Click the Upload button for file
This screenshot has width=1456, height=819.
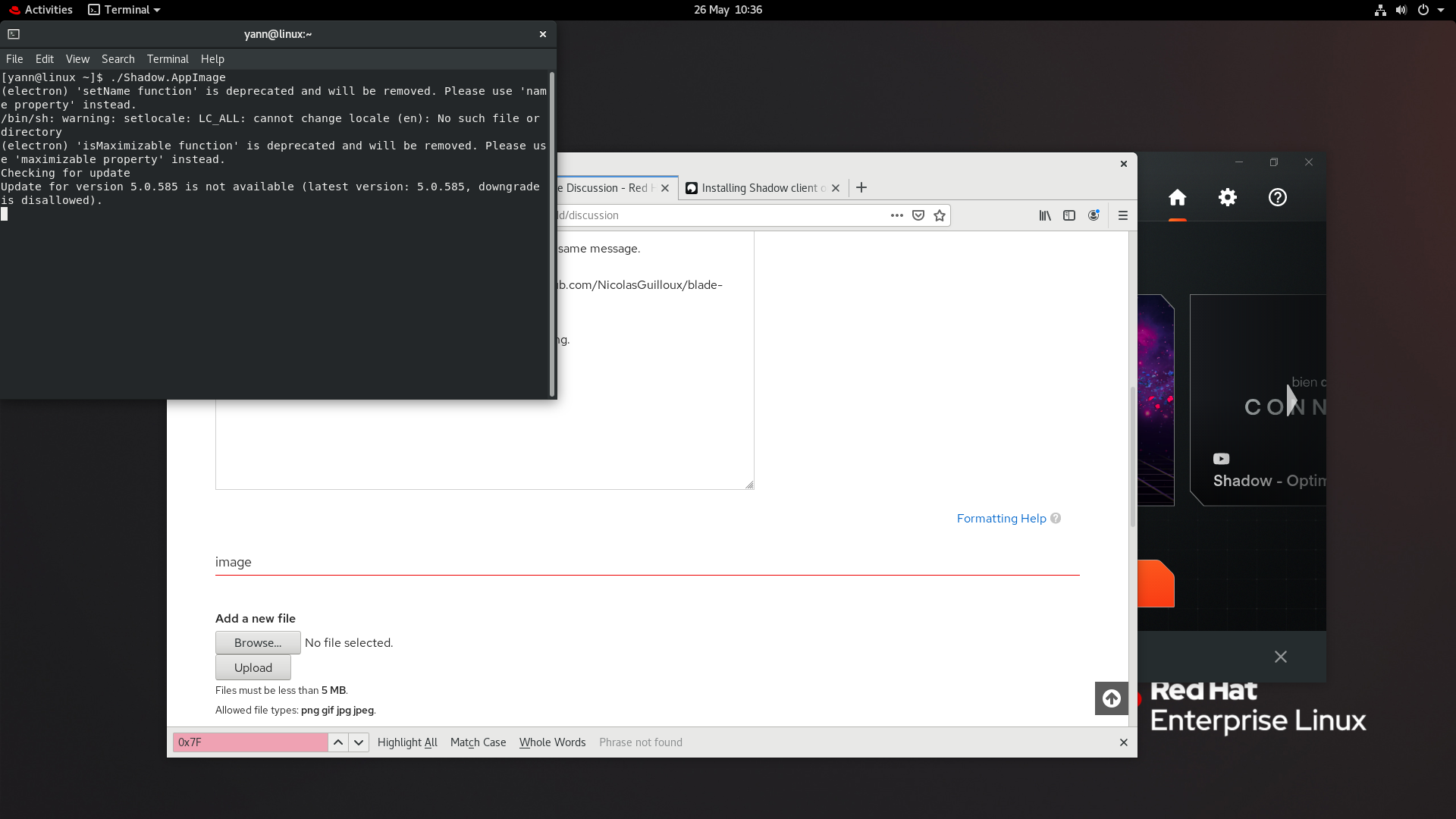(253, 667)
